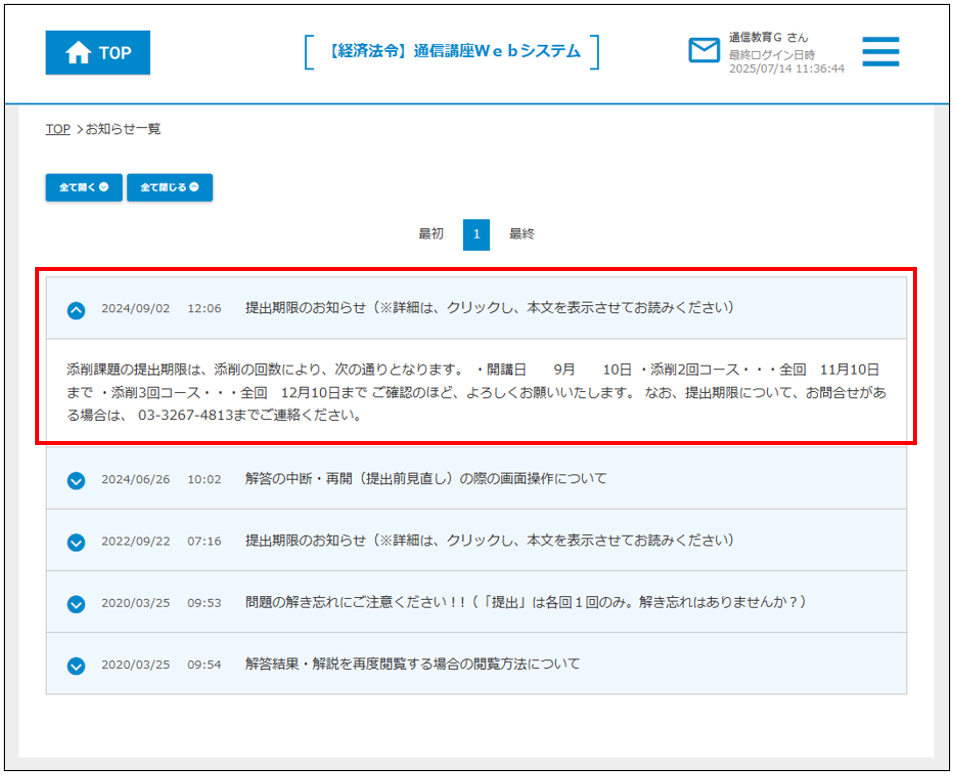
Task: Click the 【経済法令】通信講座Webシステム title
Action: 452,51
